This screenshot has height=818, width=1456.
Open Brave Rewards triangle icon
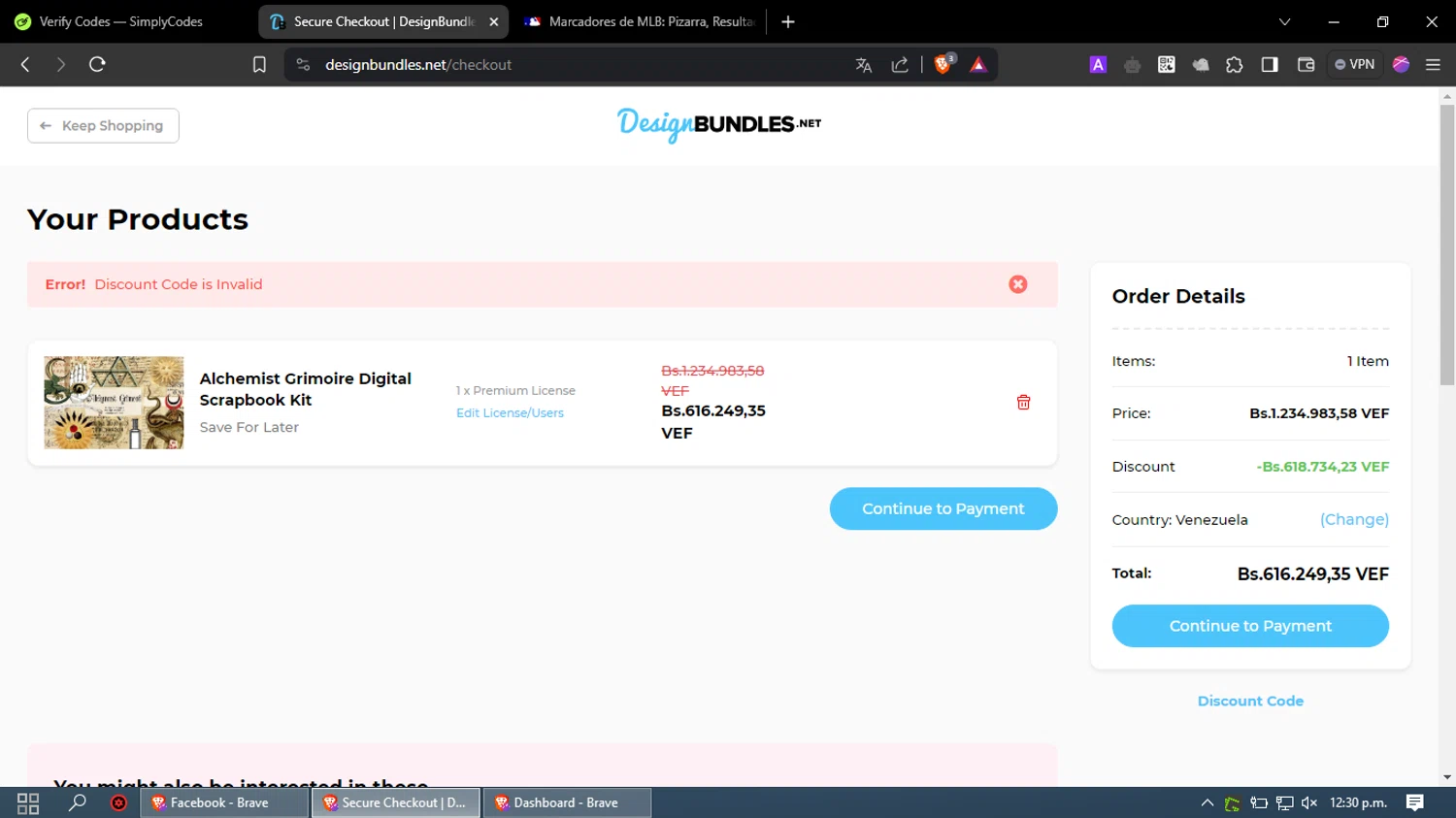(978, 64)
